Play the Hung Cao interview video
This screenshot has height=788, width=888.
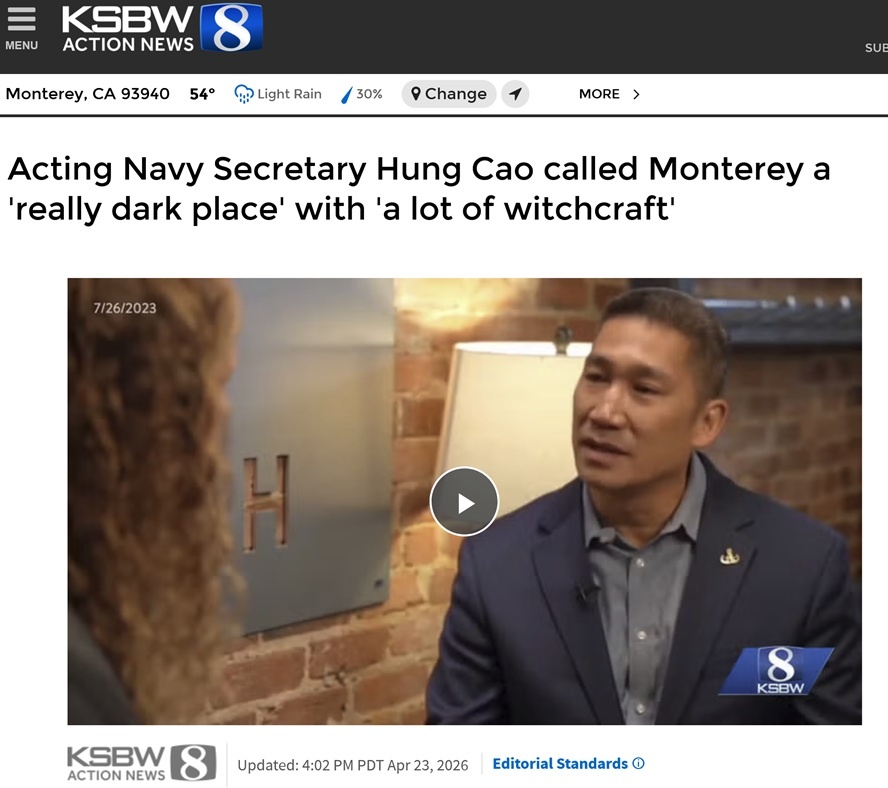point(464,501)
